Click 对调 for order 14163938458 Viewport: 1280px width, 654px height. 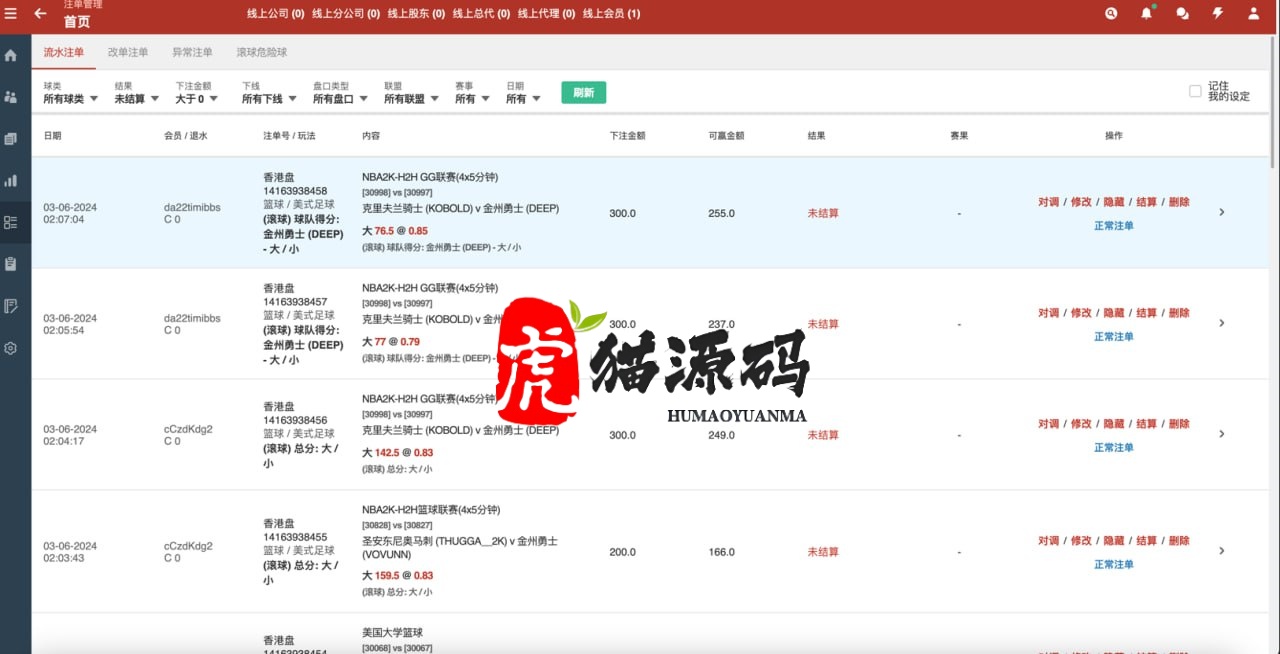click(x=1048, y=202)
